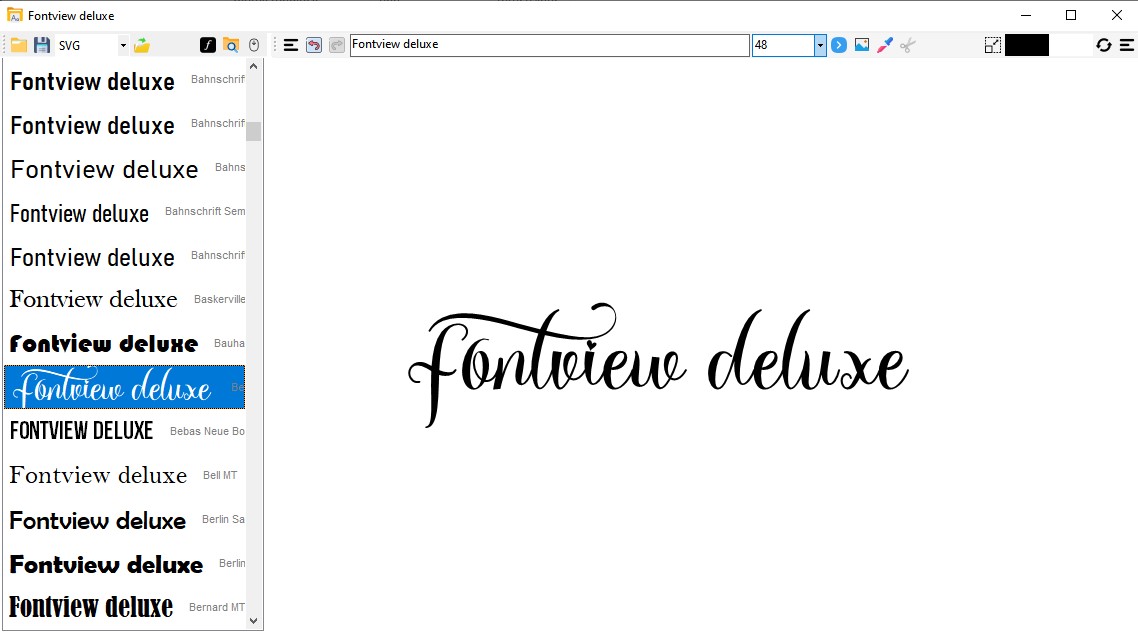Click the black f font icon

(x=207, y=44)
